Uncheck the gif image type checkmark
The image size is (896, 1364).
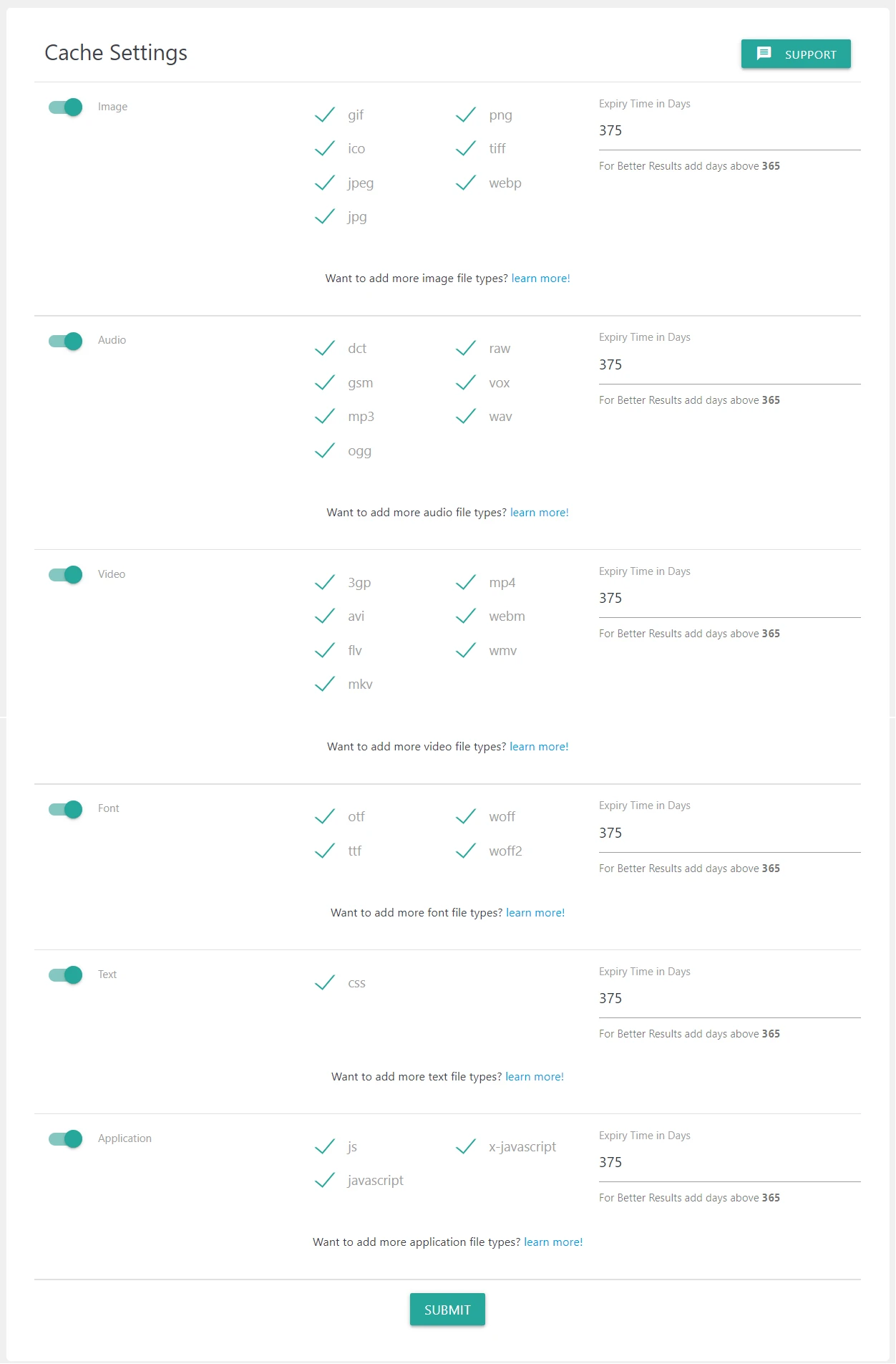coord(325,115)
